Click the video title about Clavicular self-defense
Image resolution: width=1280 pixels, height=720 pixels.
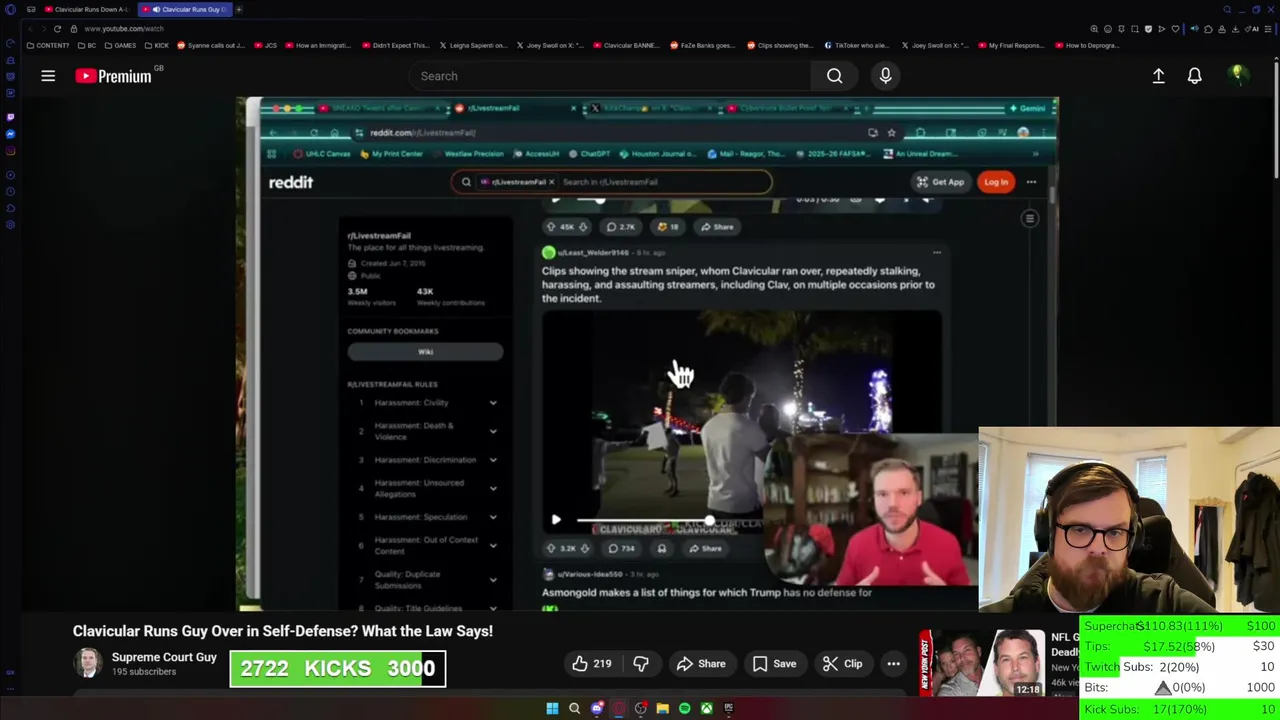tap(283, 631)
